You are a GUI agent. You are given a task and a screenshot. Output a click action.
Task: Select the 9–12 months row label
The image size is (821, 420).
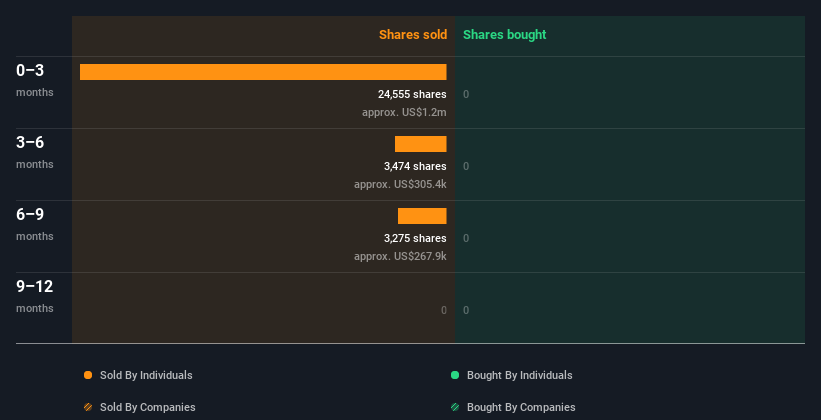[x=34, y=295]
